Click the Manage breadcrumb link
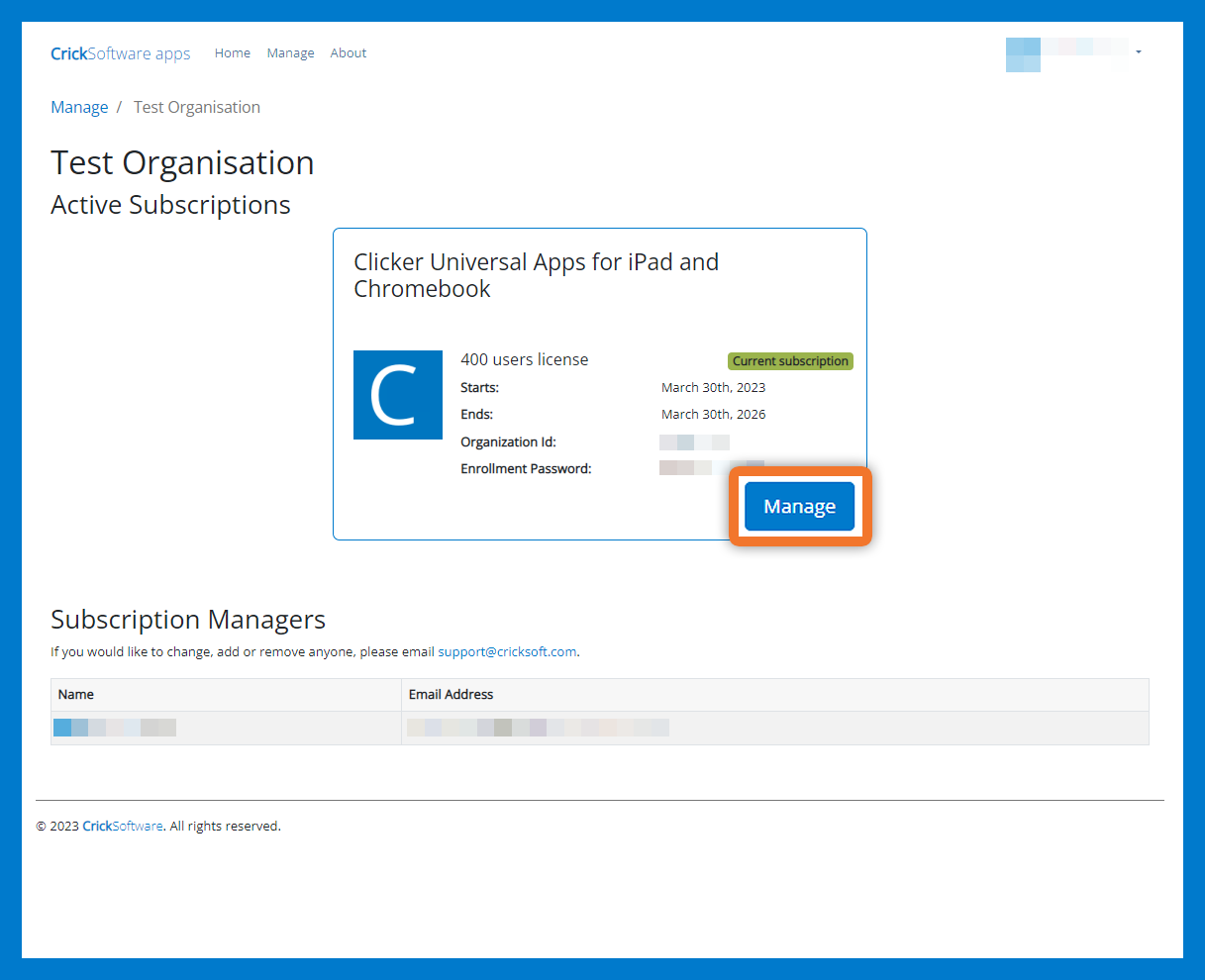This screenshot has width=1205, height=980. tap(79, 108)
